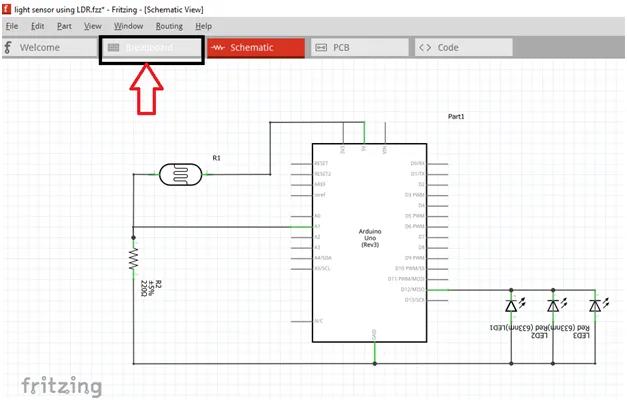Select the photoresistor R1 symbol

coord(181,174)
